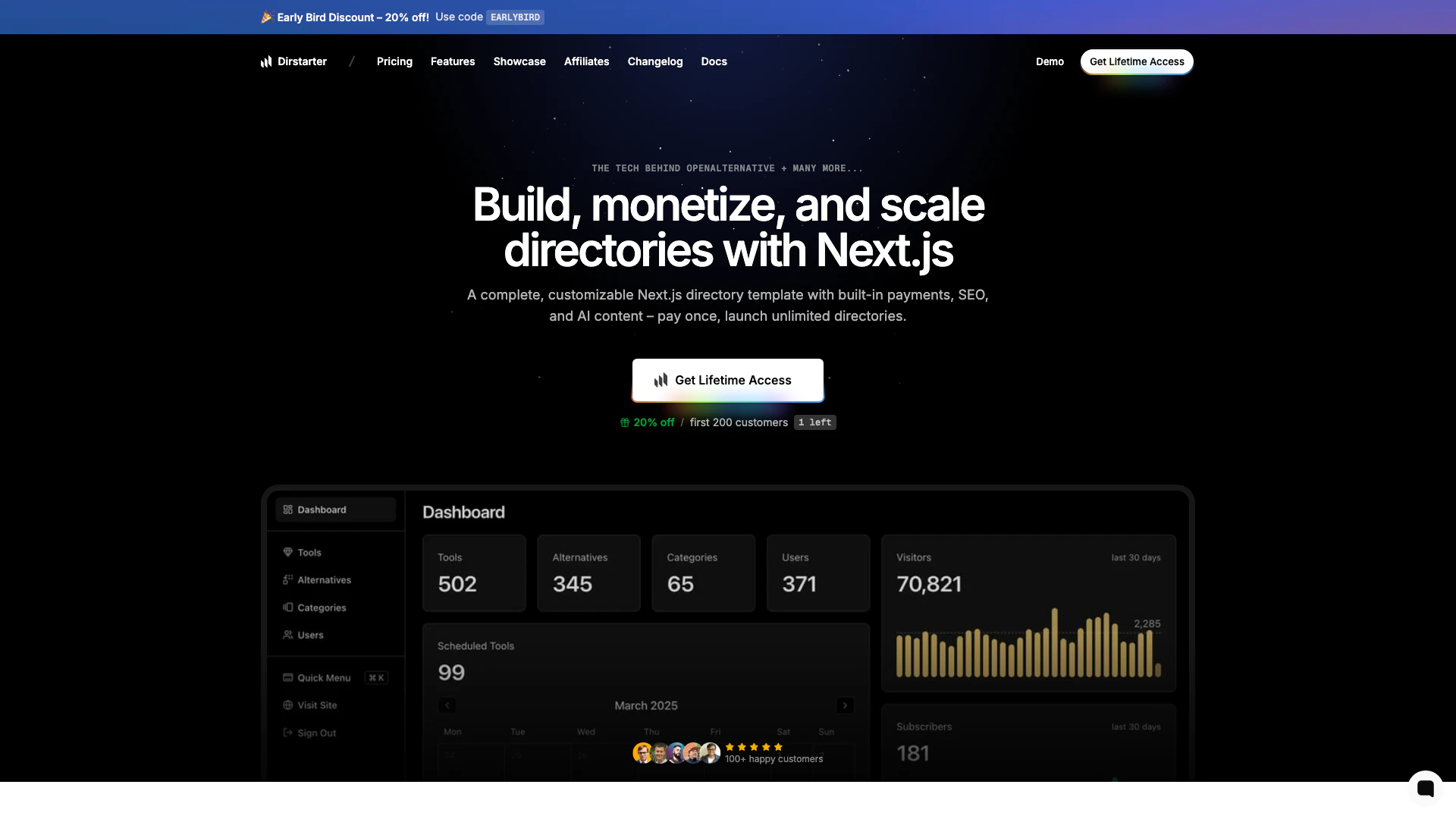The width and height of the screenshot is (1456, 819).
Task: Click the header Get Lifetime Access button
Action: pos(1136,61)
